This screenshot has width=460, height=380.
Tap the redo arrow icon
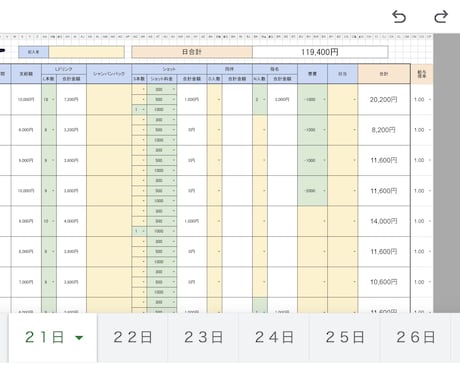[441, 17]
